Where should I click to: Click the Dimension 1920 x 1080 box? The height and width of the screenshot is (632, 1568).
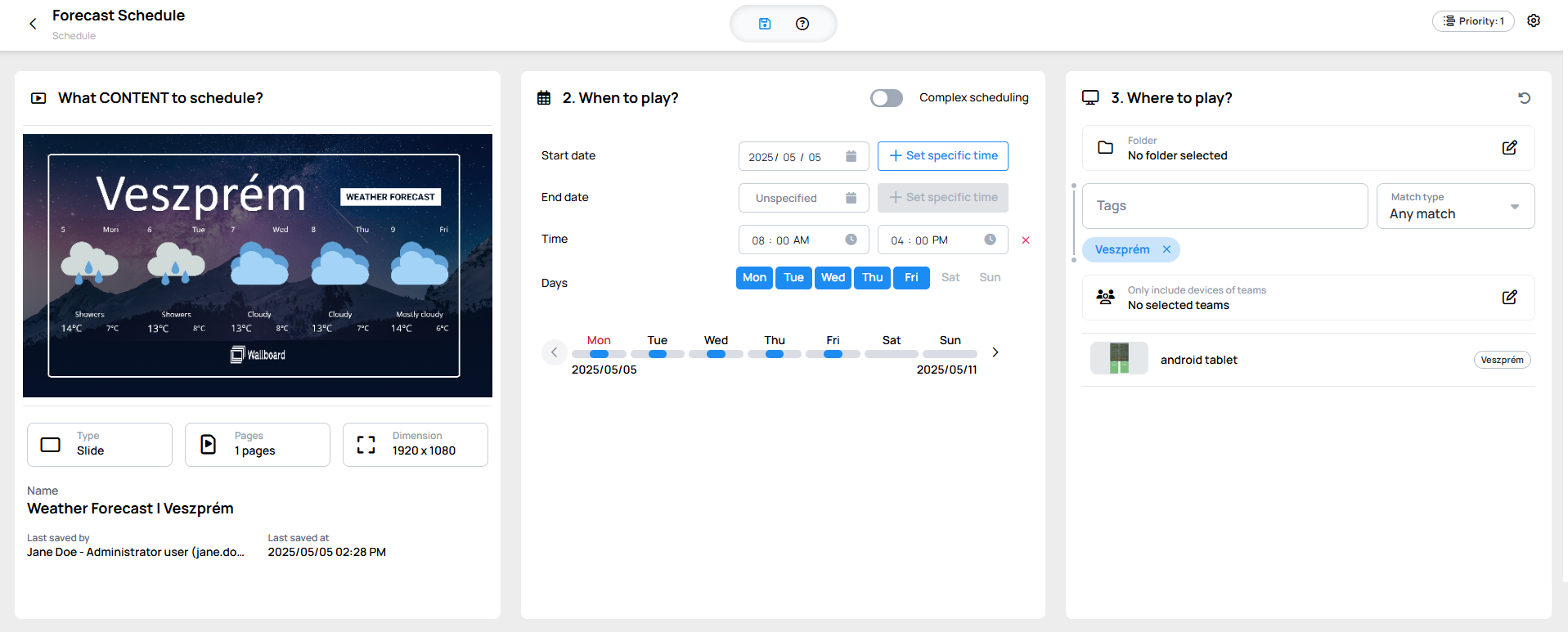pos(416,445)
